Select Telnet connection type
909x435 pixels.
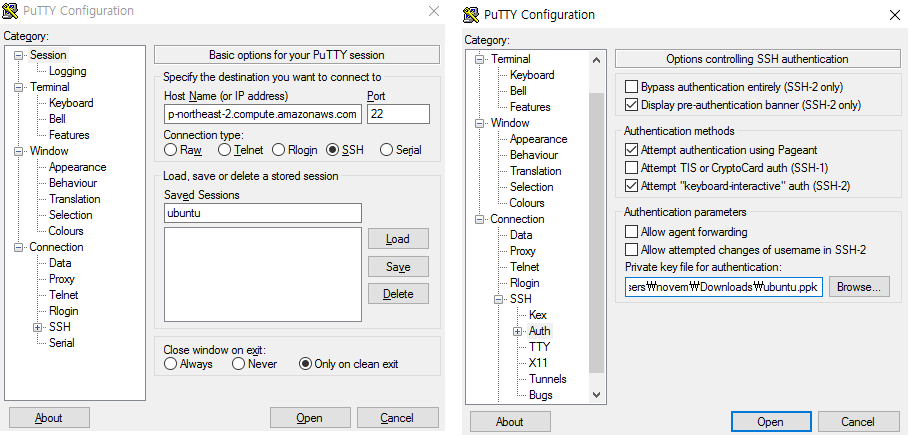click(224, 150)
